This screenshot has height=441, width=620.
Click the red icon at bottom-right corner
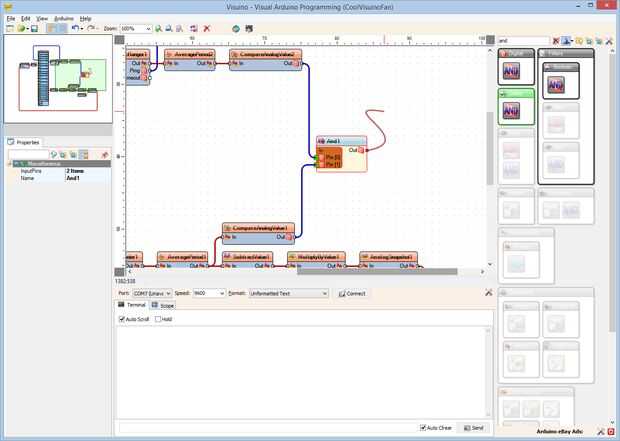[x=611, y=432]
